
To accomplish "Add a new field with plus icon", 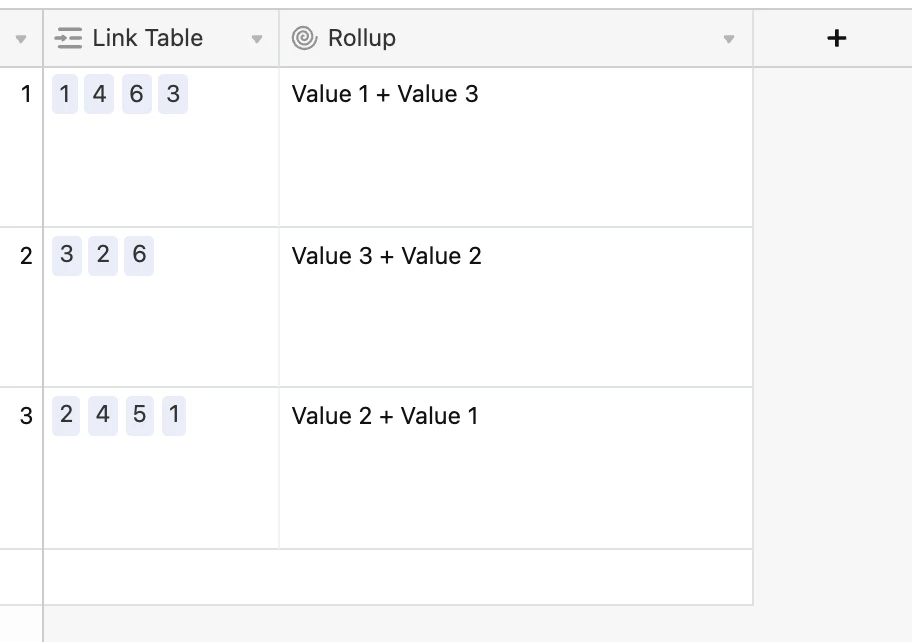I will point(836,38).
